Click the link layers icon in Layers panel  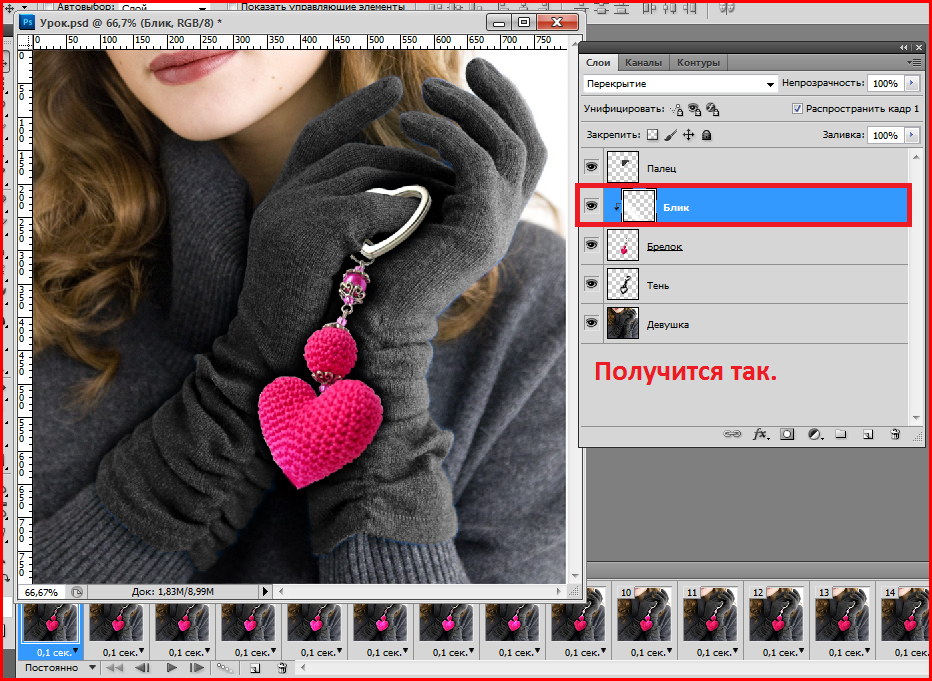pos(732,434)
